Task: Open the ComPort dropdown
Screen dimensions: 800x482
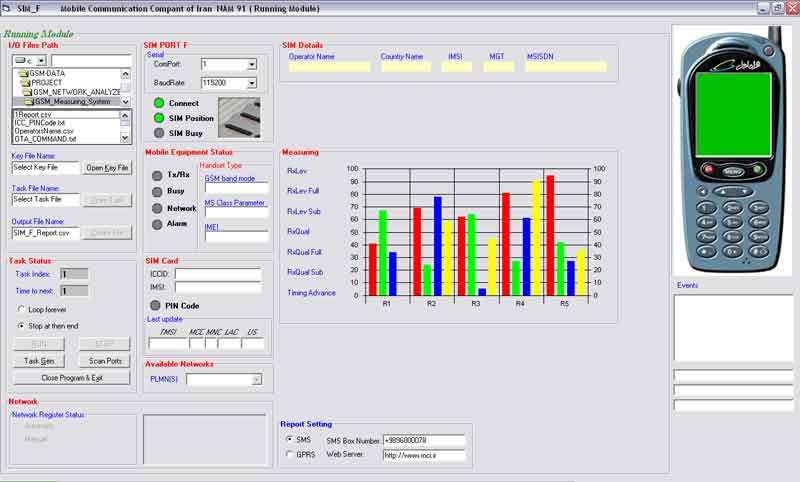Action: pos(252,64)
